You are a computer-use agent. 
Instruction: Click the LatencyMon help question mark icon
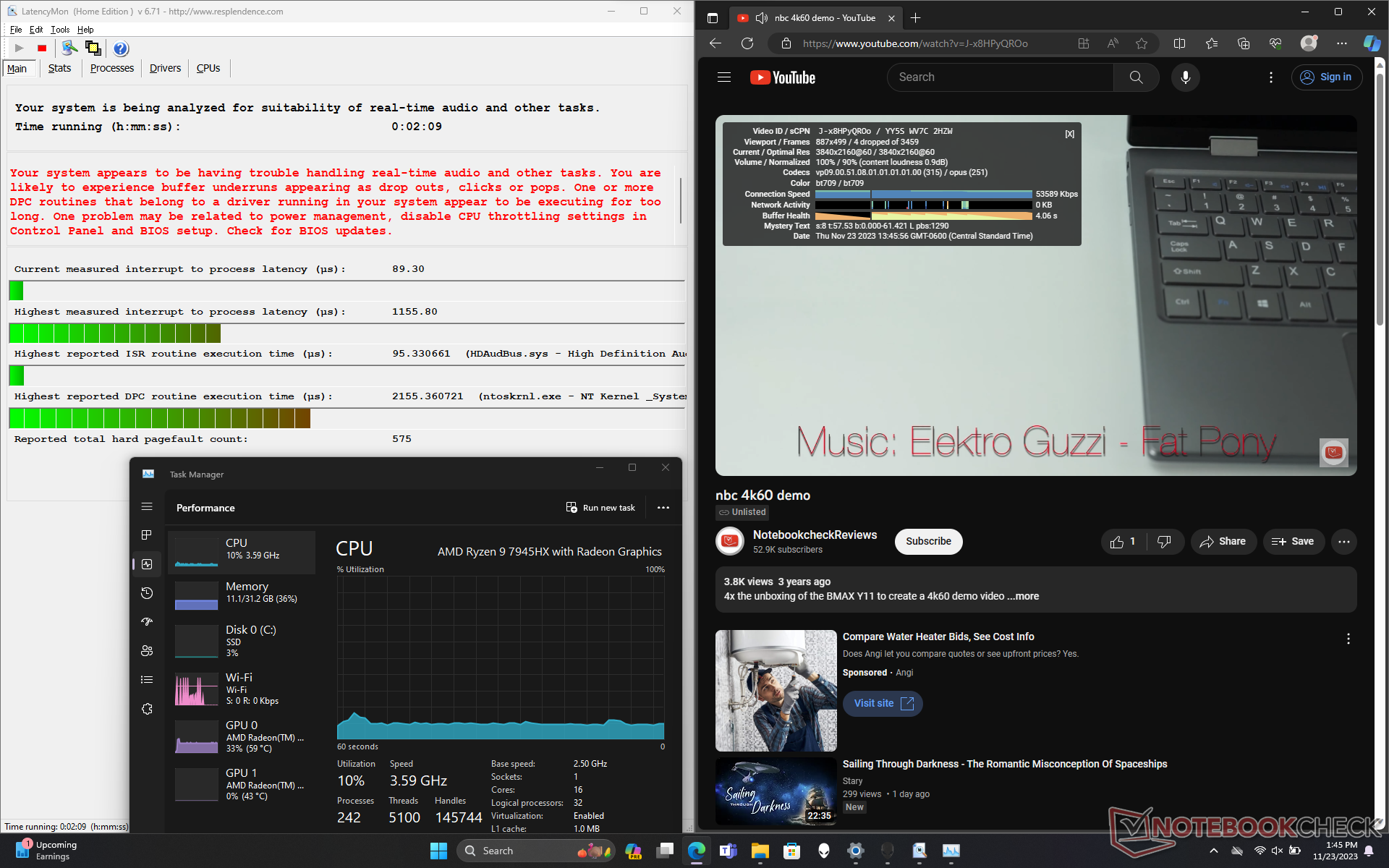coord(121,48)
